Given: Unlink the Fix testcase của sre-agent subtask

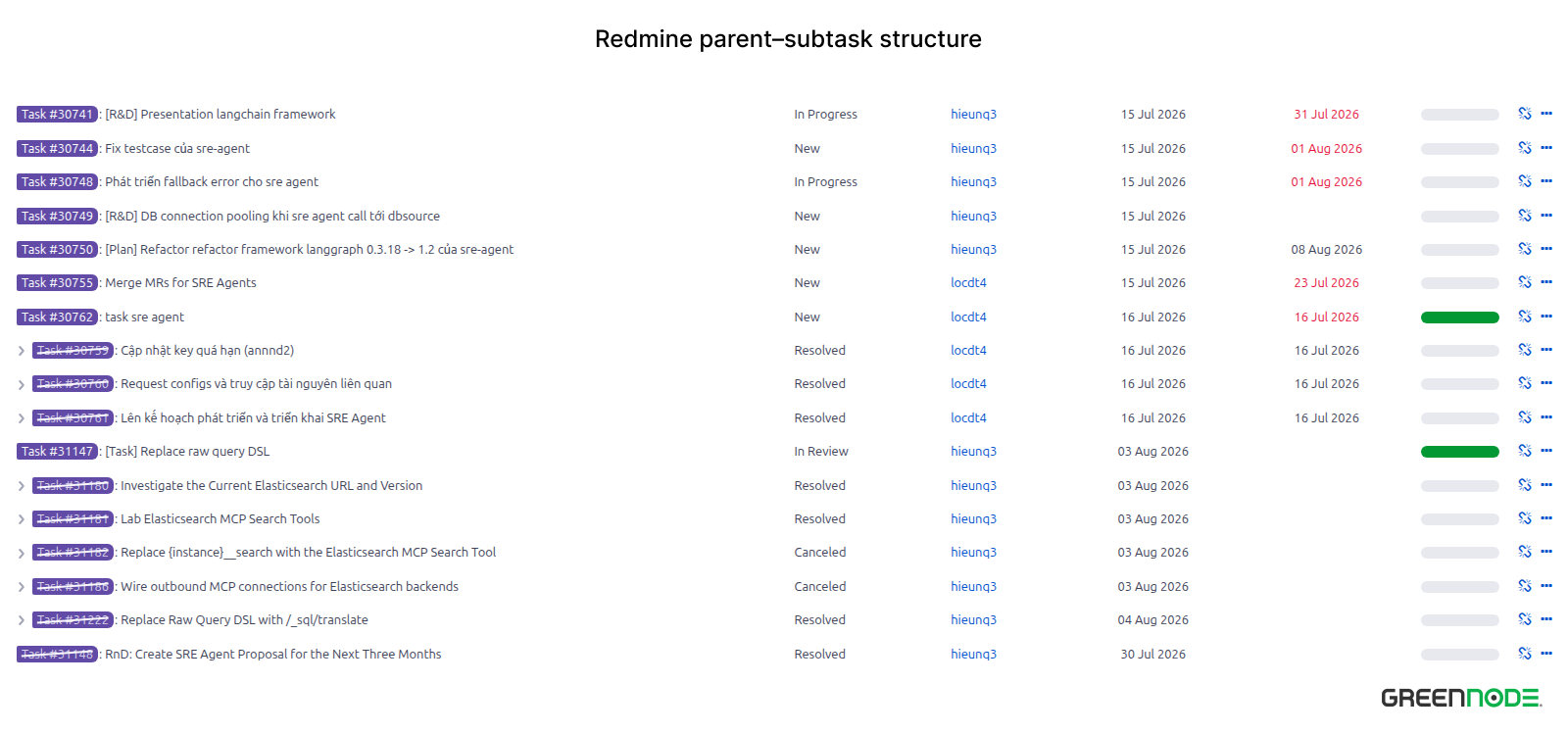Looking at the screenshot, I should pyautogui.click(x=1525, y=148).
